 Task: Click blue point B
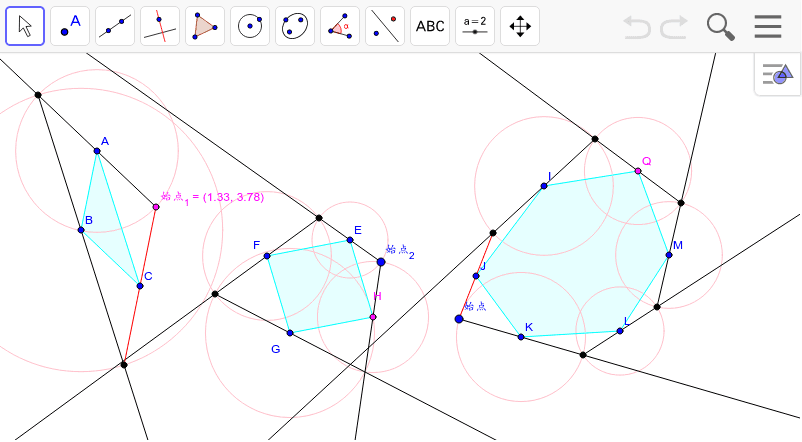point(81,230)
